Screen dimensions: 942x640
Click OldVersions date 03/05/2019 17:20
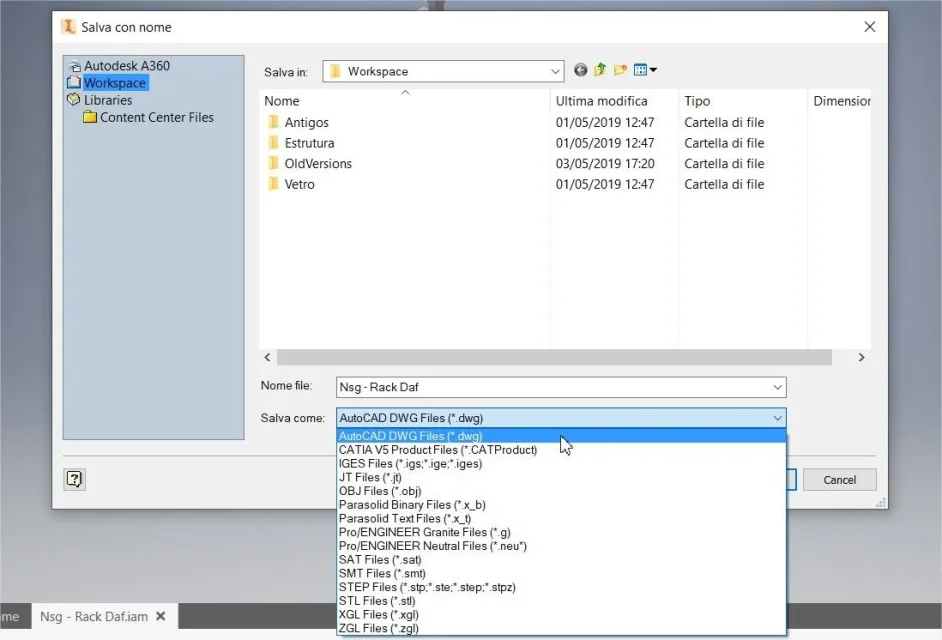click(x=604, y=163)
